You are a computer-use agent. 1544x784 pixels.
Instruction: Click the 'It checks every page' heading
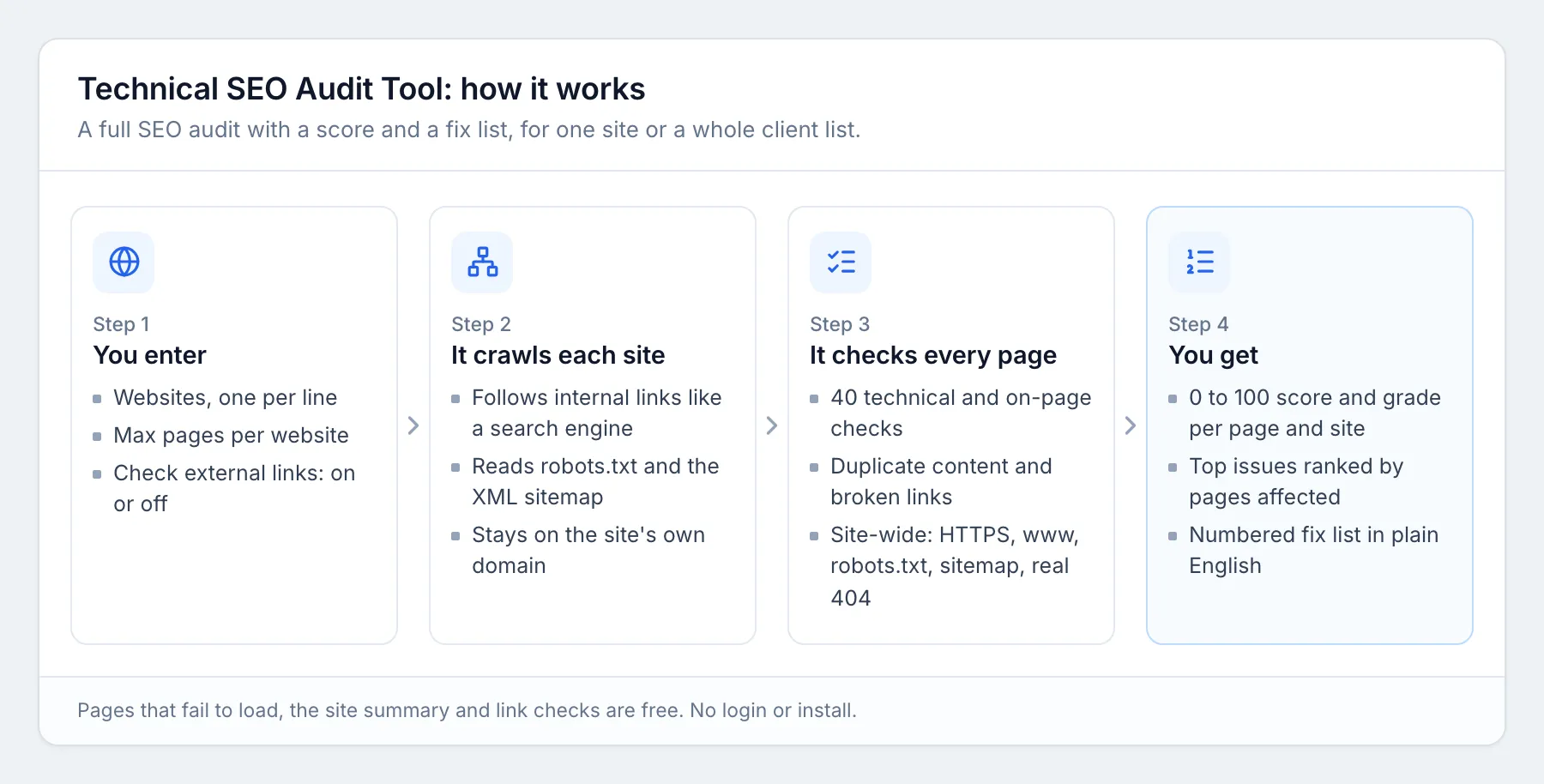pos(933,355)
